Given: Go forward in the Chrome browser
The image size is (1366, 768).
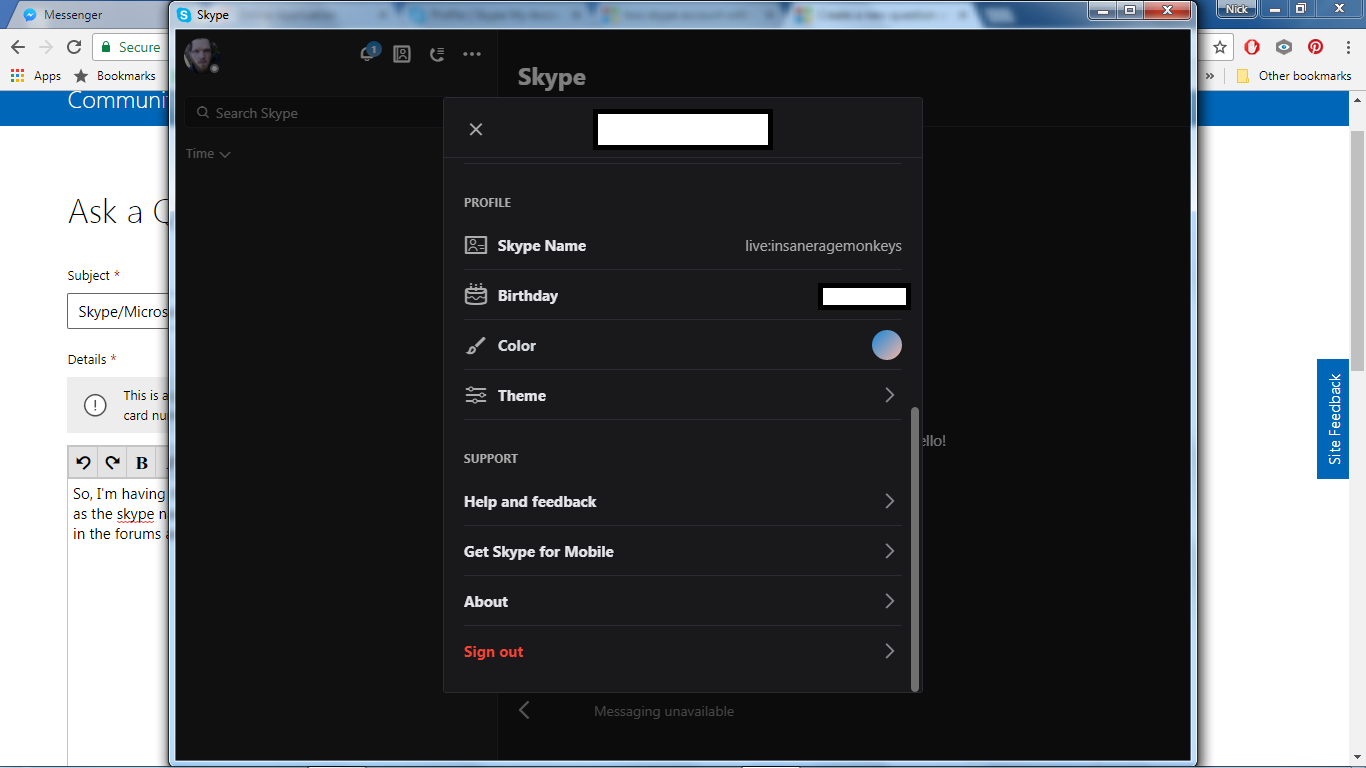Looking at the screenshot, I should click(46, 47).
